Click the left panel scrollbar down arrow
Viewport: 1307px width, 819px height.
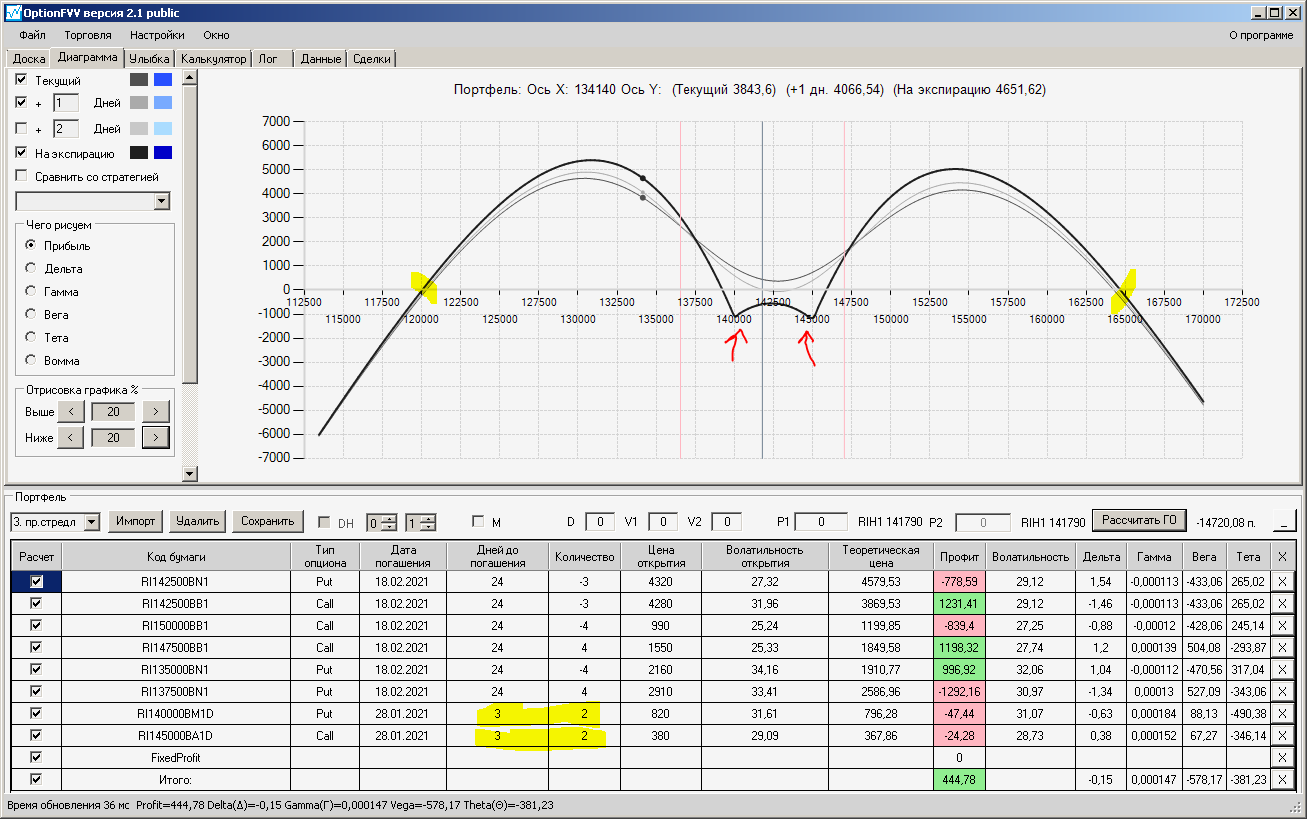point(190,474)
